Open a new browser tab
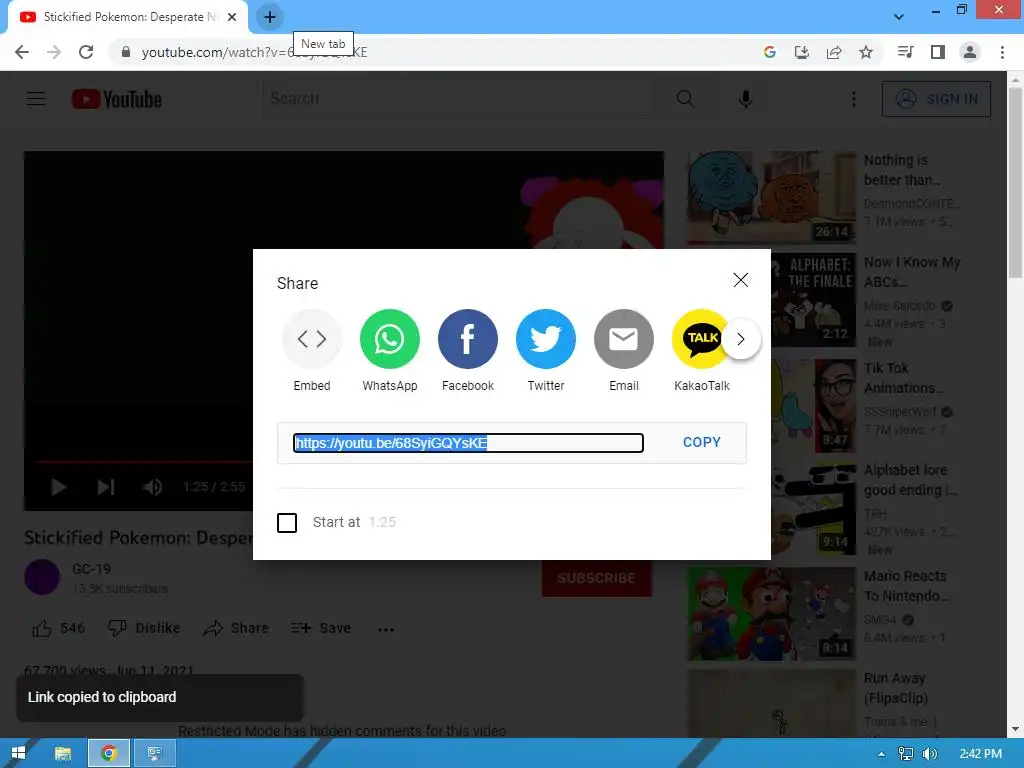The width and height of the screenshot is (1024, 768). (x=270, y=17)
